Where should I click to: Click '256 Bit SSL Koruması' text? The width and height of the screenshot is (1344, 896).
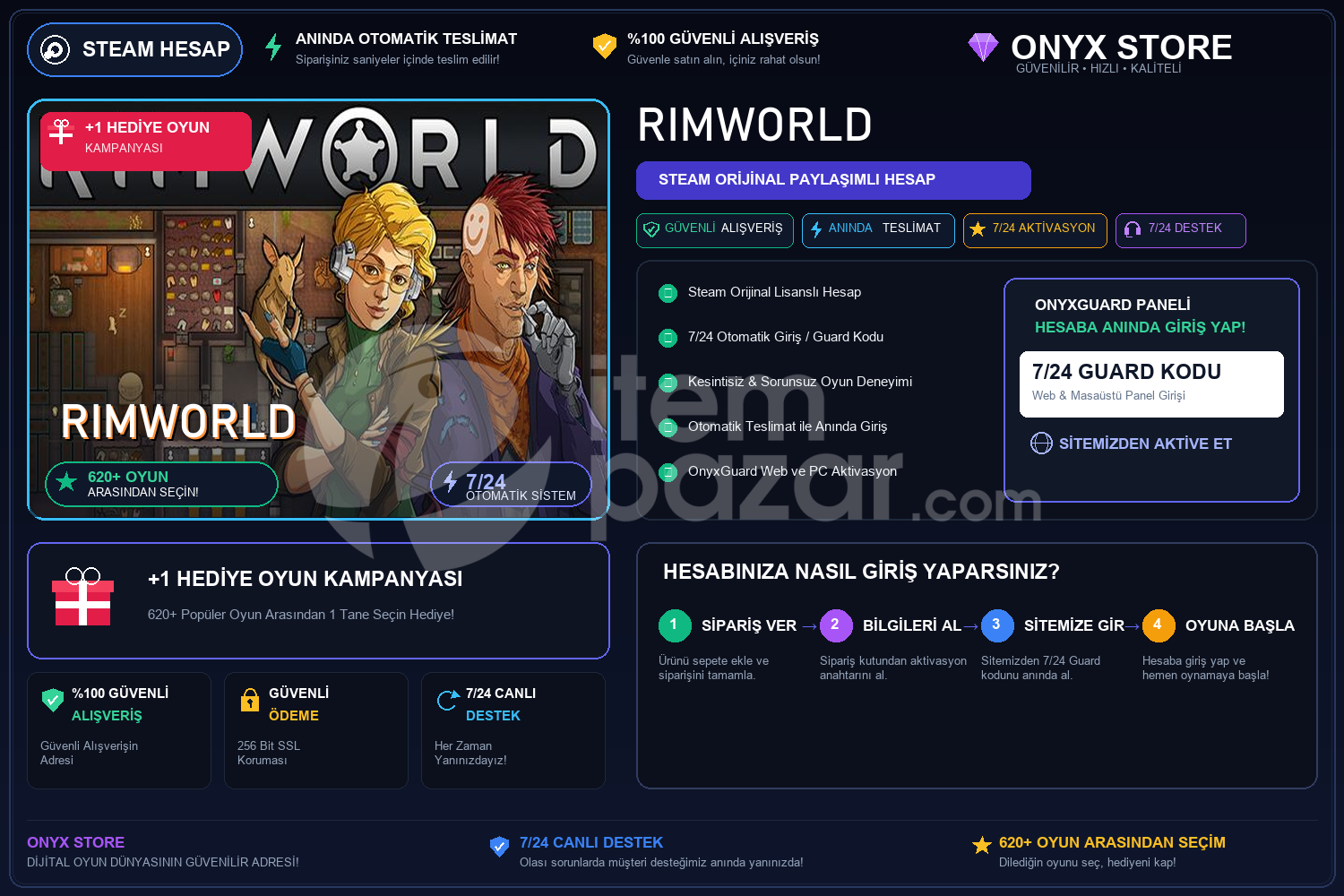click(x=269, y=753)
